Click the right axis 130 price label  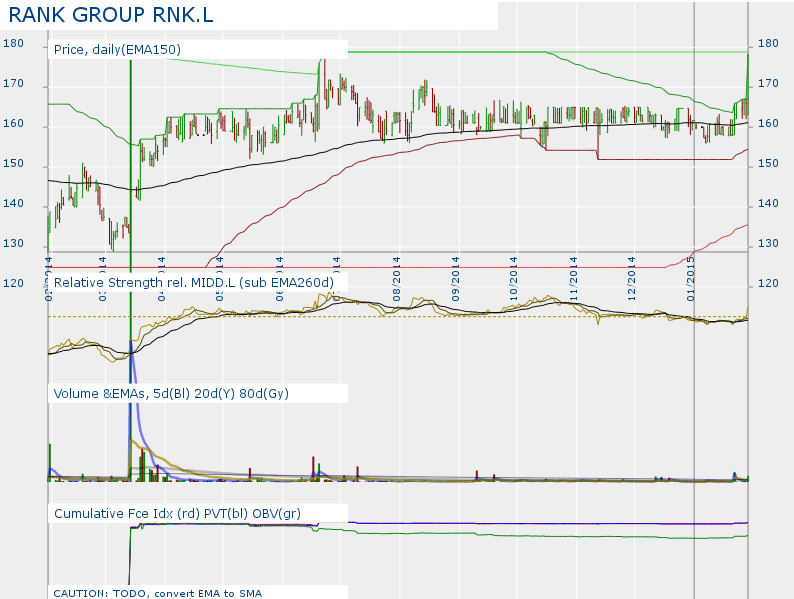[768, 244]
